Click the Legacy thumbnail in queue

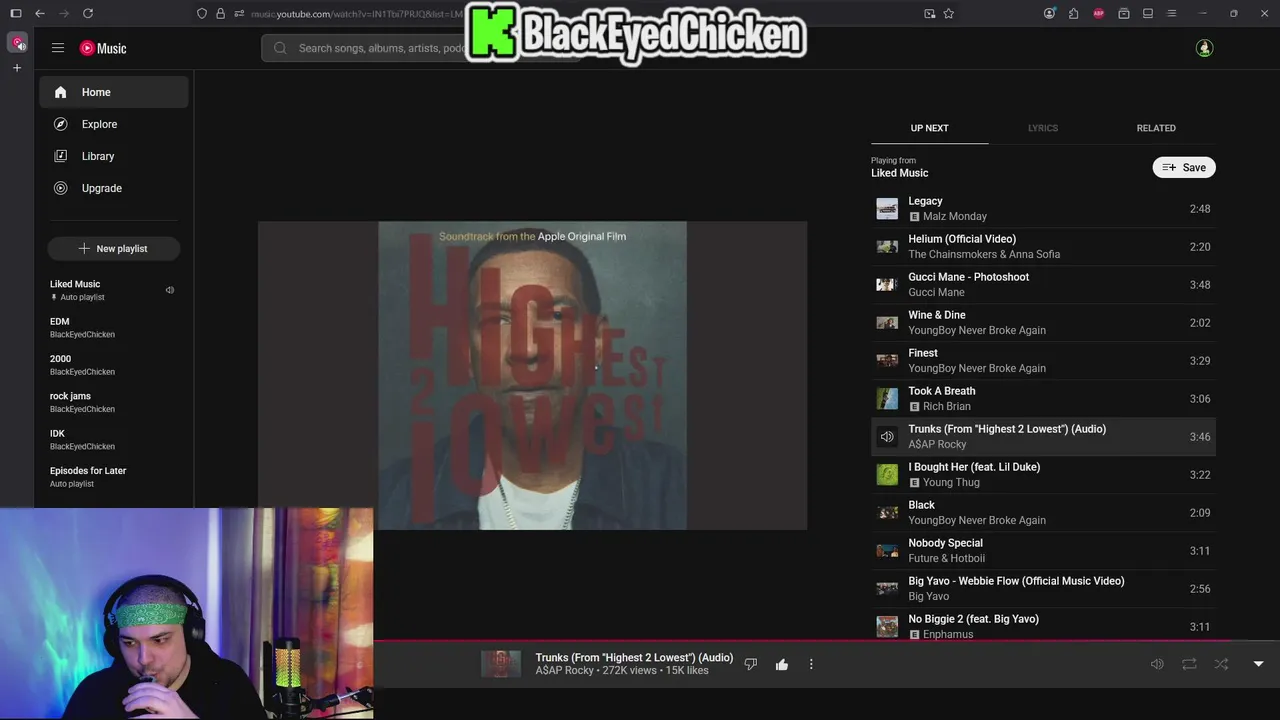click(887, 208)
